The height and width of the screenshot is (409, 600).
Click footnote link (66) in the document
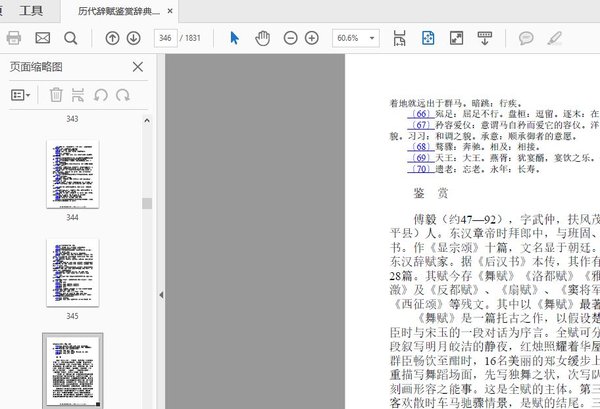click(x=420, y=114)
